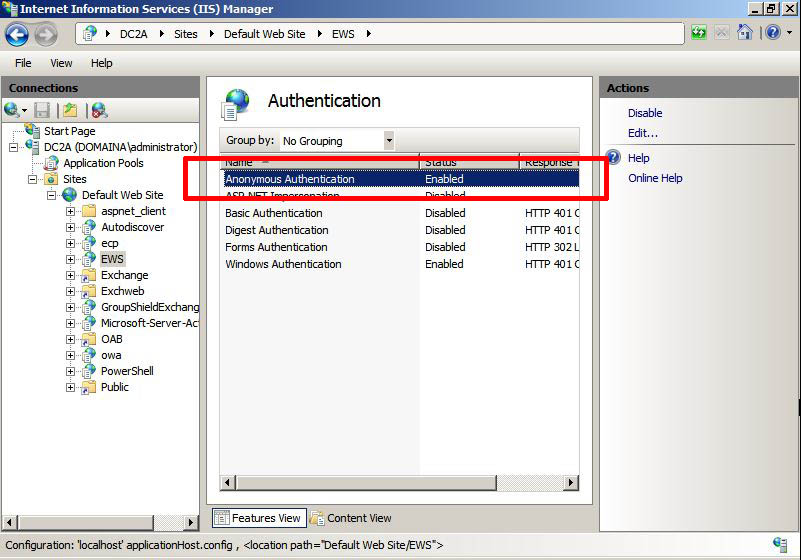Click the ecp application icon

pos(89,243)
